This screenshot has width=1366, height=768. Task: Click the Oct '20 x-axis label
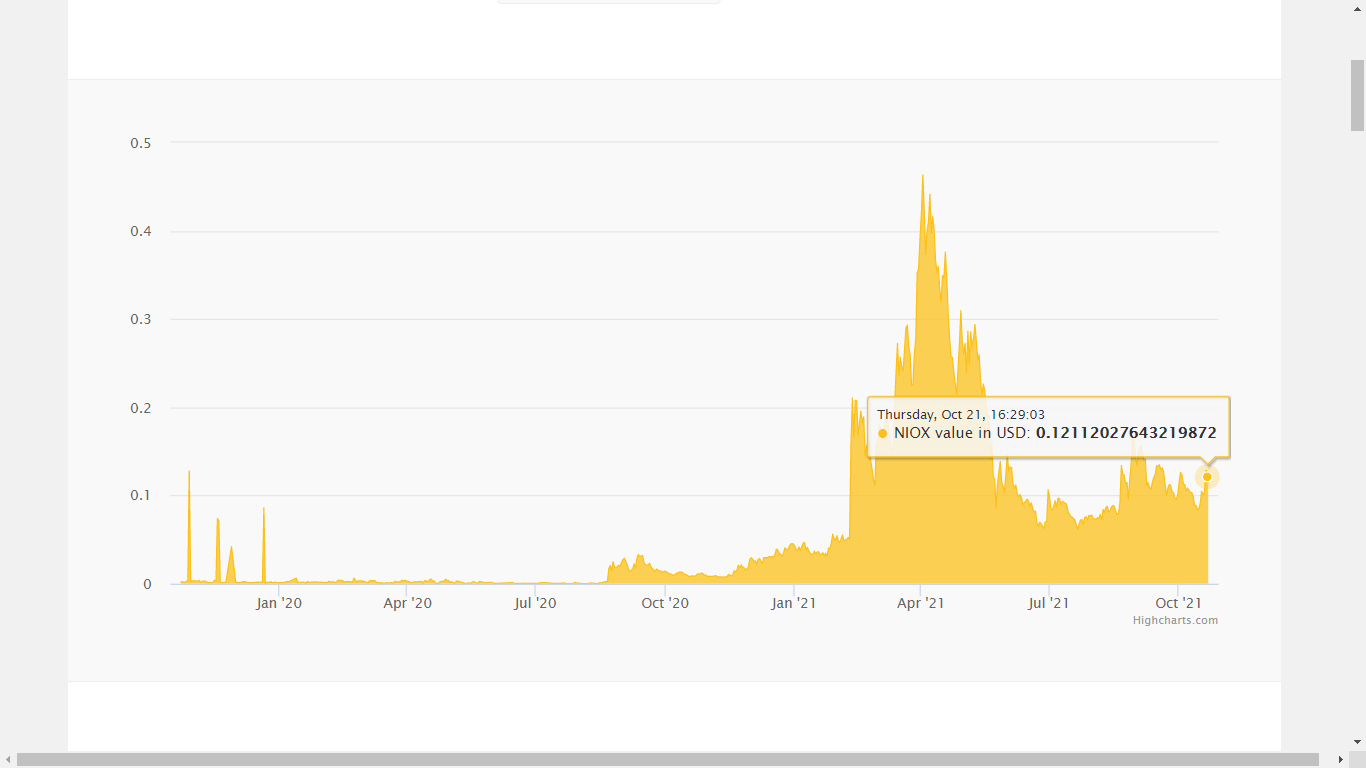tap(665, 603)
